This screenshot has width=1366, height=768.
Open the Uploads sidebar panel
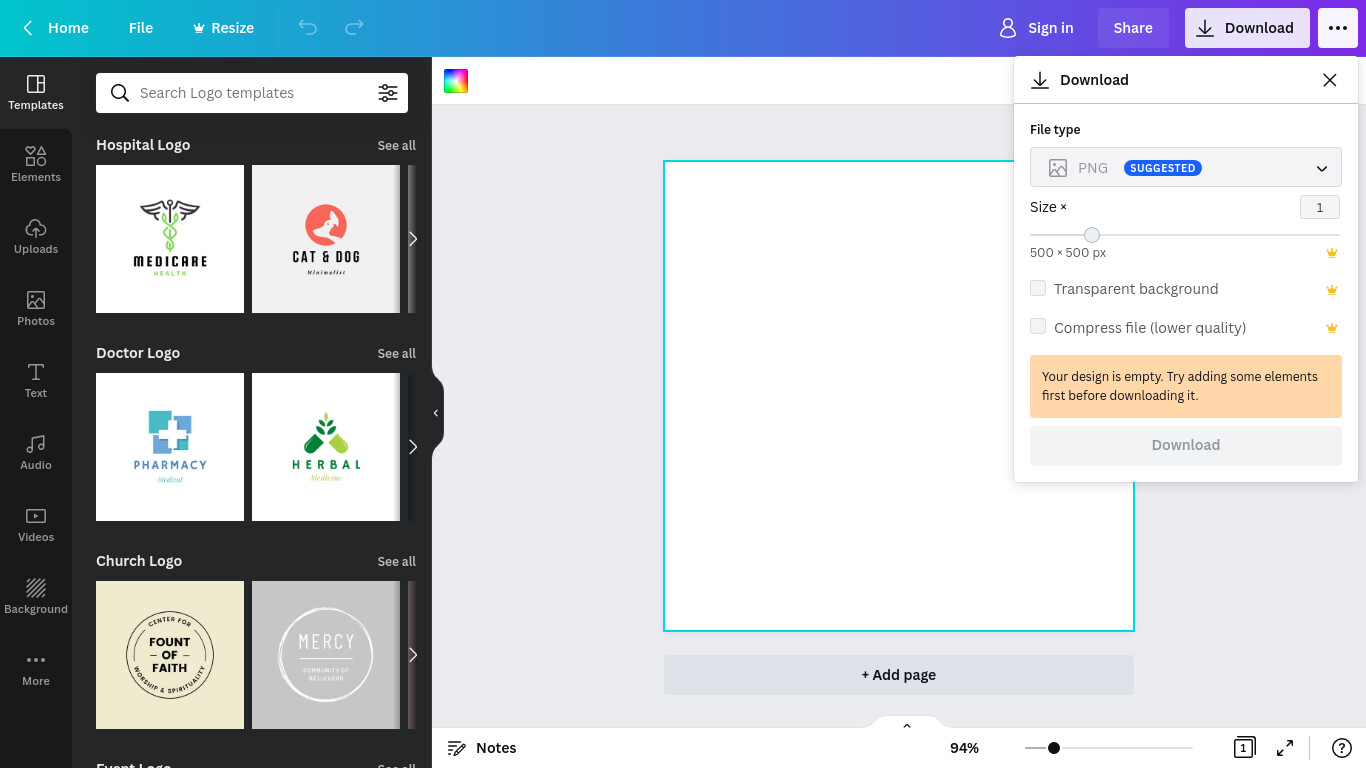click(x=36, y=236)
